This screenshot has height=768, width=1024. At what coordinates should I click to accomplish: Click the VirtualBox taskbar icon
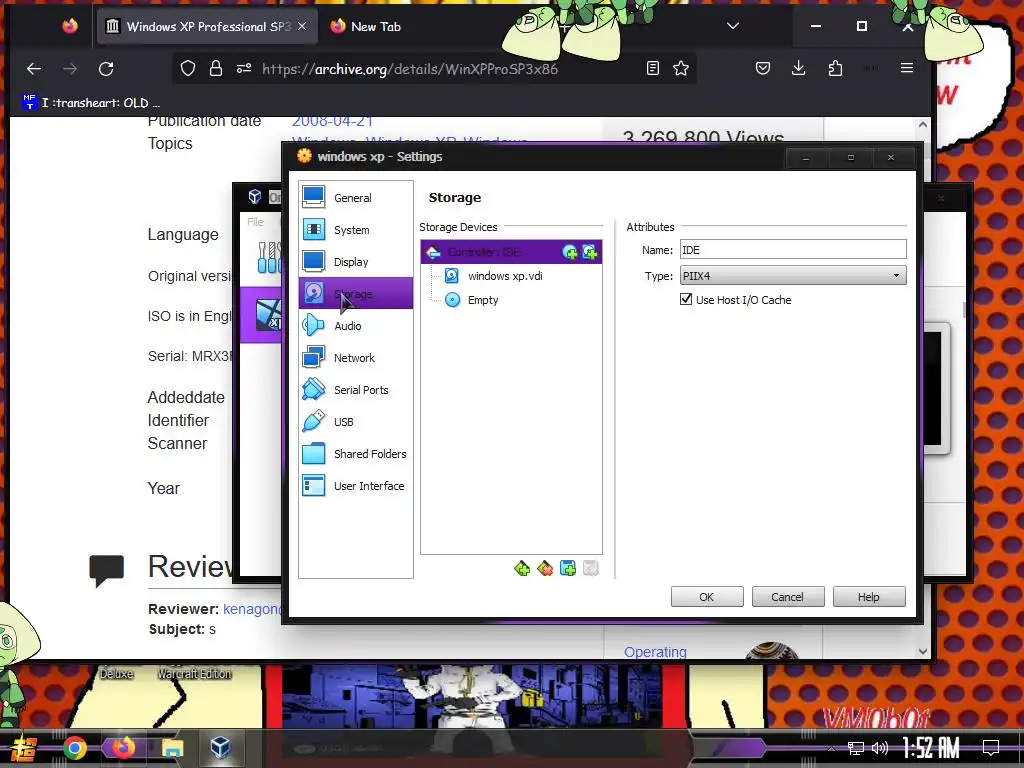[220, 747]
